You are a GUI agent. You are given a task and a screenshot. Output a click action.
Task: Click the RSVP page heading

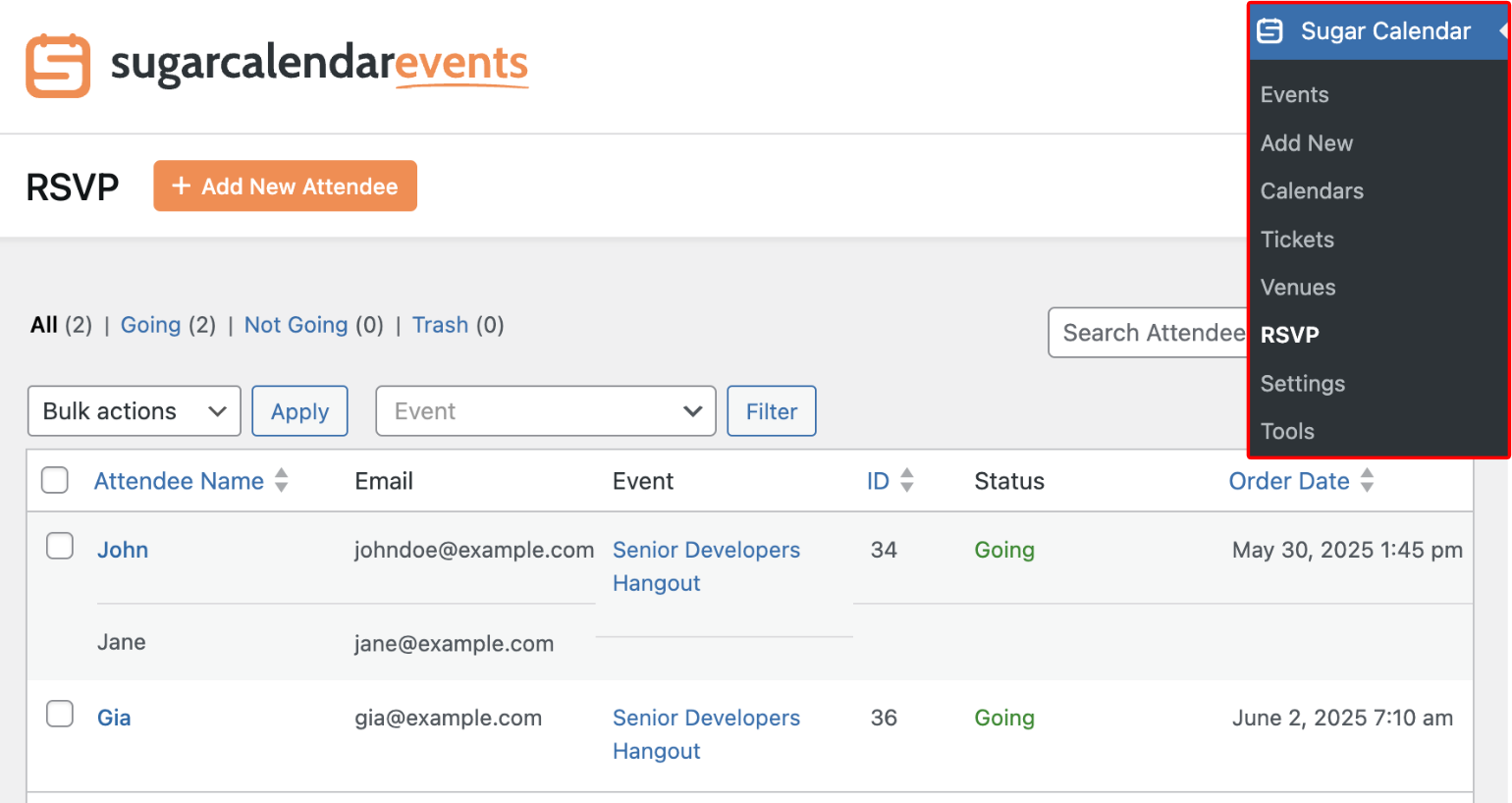pos(73,187)
